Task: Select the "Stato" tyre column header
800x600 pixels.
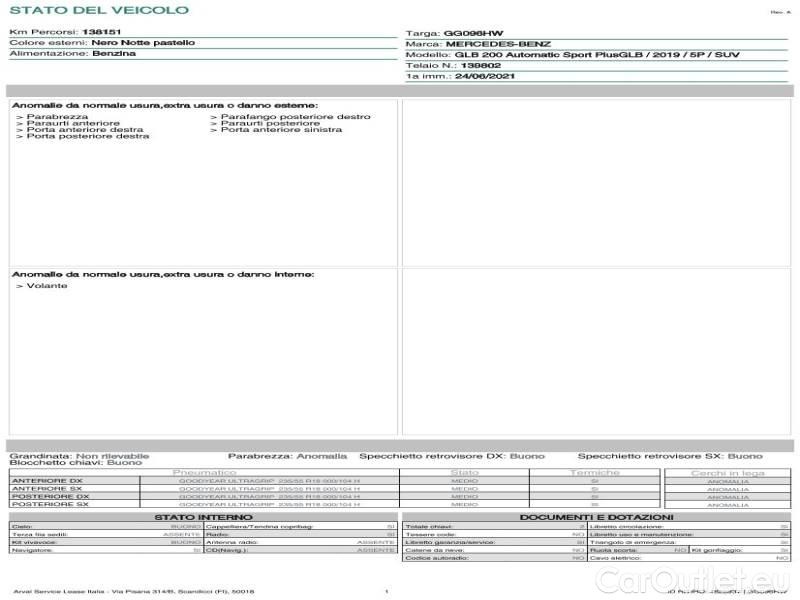Action: [x=464, y=473]
